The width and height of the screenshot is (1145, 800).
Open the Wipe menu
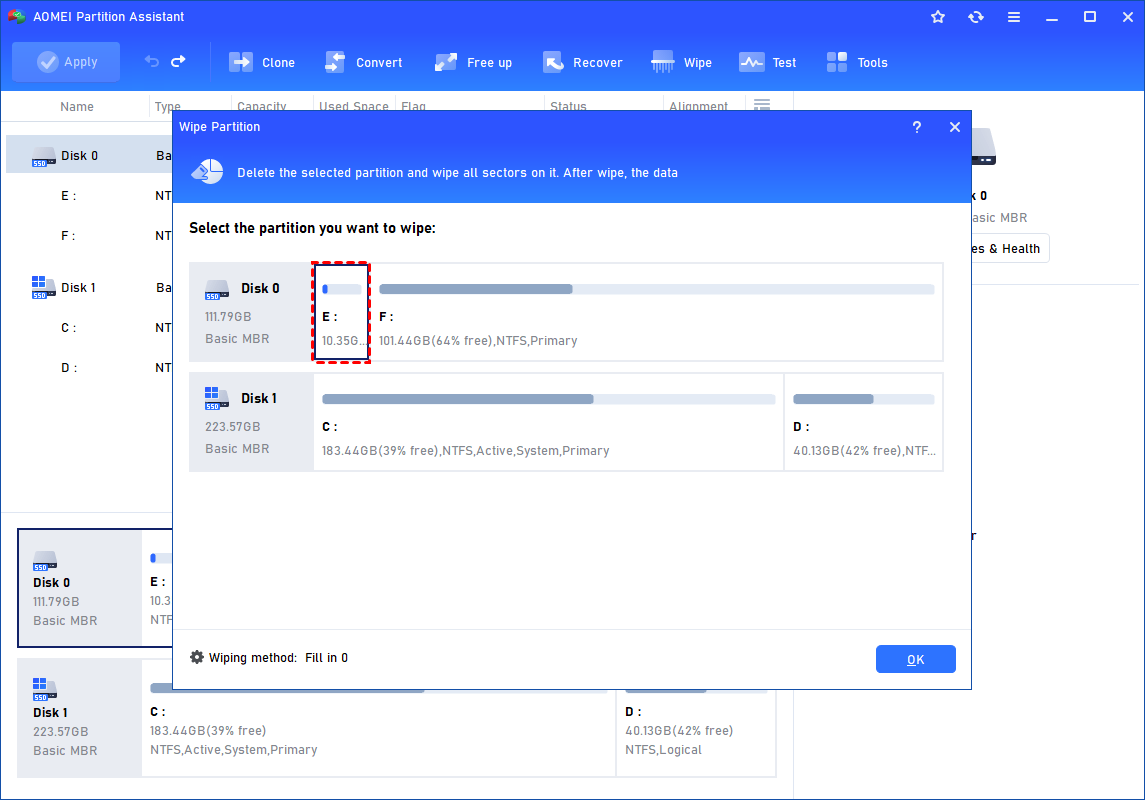[x=681, y=63]
